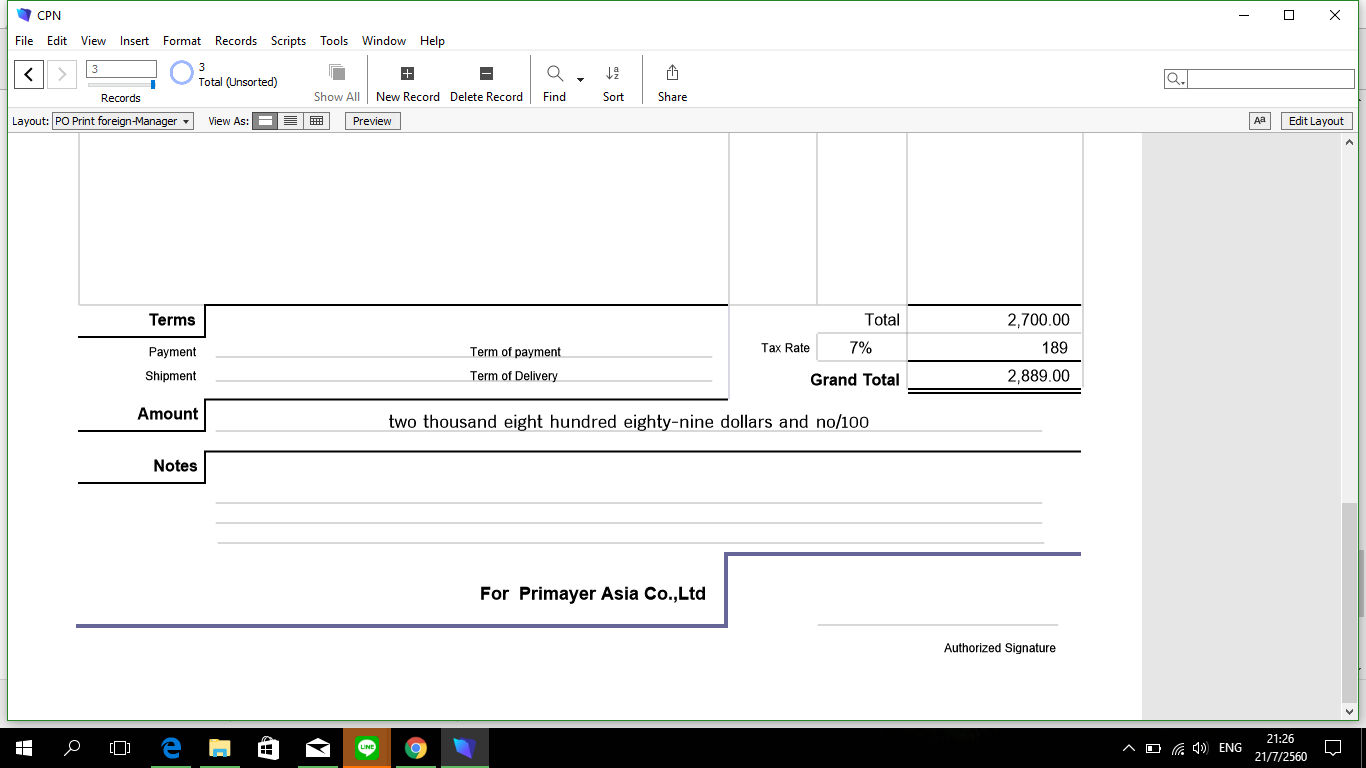Open the Scripts menu
Screen dimensions: 1366x768
pyautogui.click(x=288, y=41)
